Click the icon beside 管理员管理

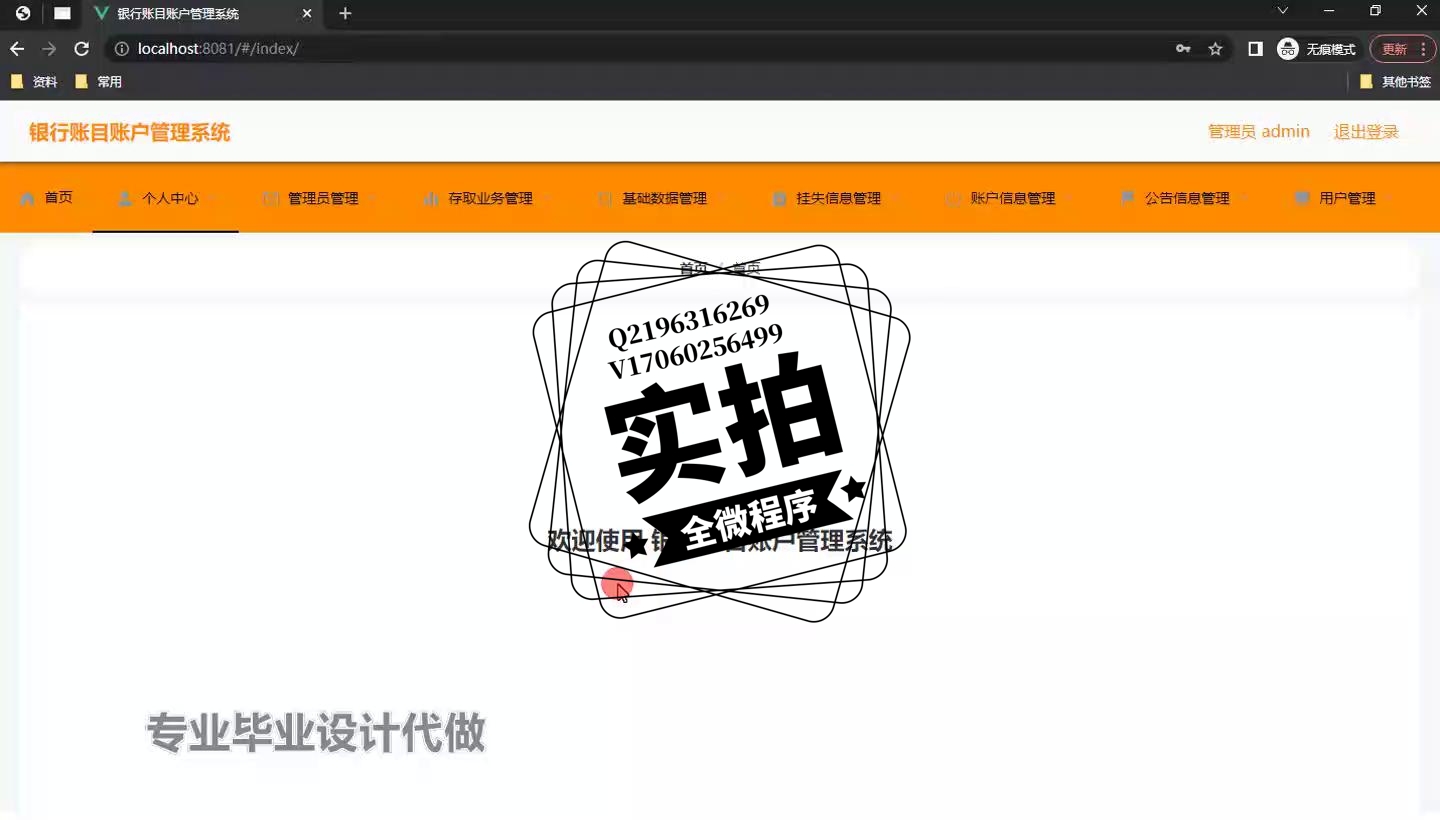[x=271, y=199]
